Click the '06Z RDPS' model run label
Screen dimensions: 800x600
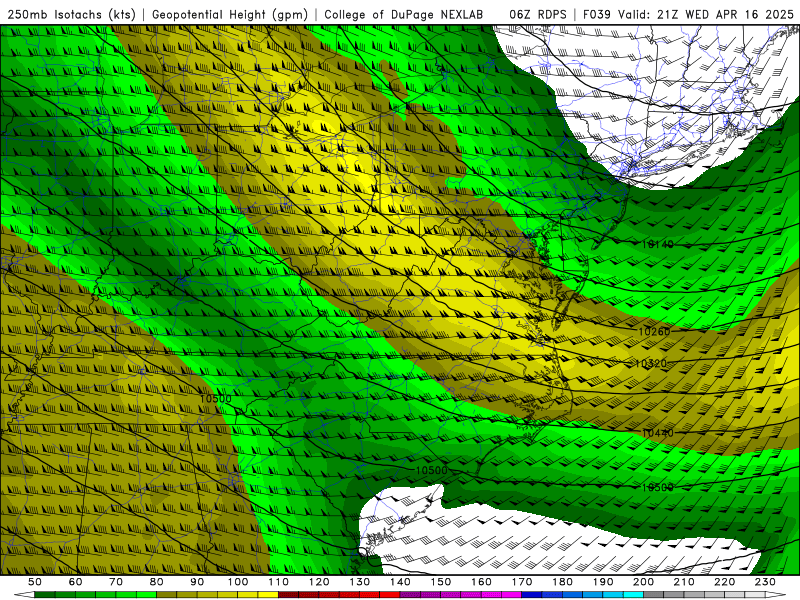(x=538, y=14)
